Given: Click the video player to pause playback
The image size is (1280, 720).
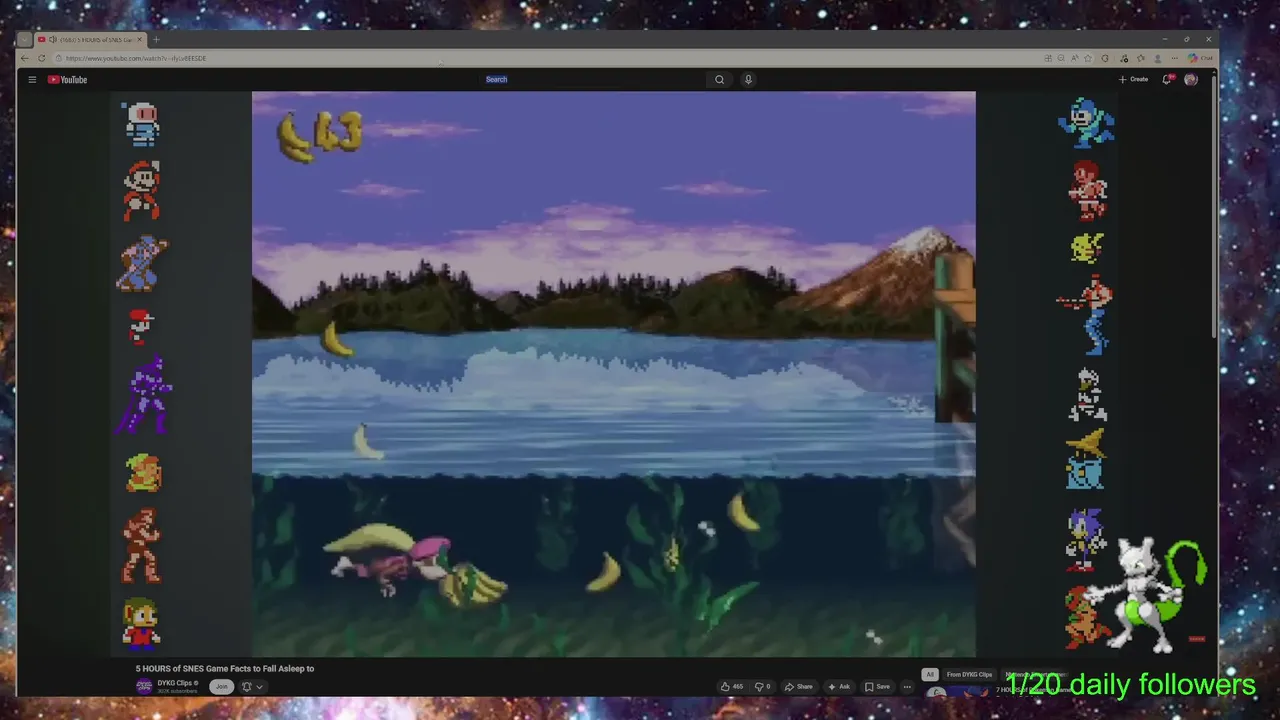Looking at the screenshot, I should coord(613,374).
